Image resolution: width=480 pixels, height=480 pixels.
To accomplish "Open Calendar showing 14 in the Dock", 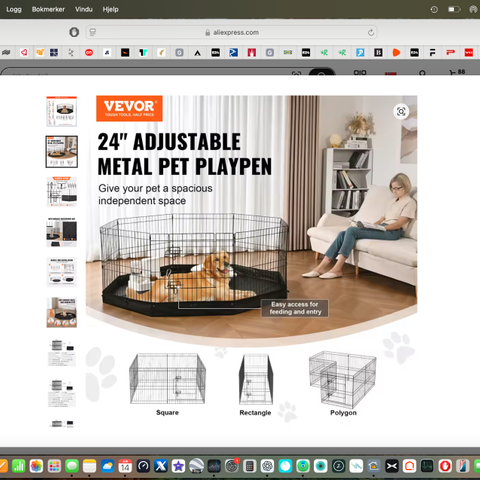I will (x=125, y=466).
